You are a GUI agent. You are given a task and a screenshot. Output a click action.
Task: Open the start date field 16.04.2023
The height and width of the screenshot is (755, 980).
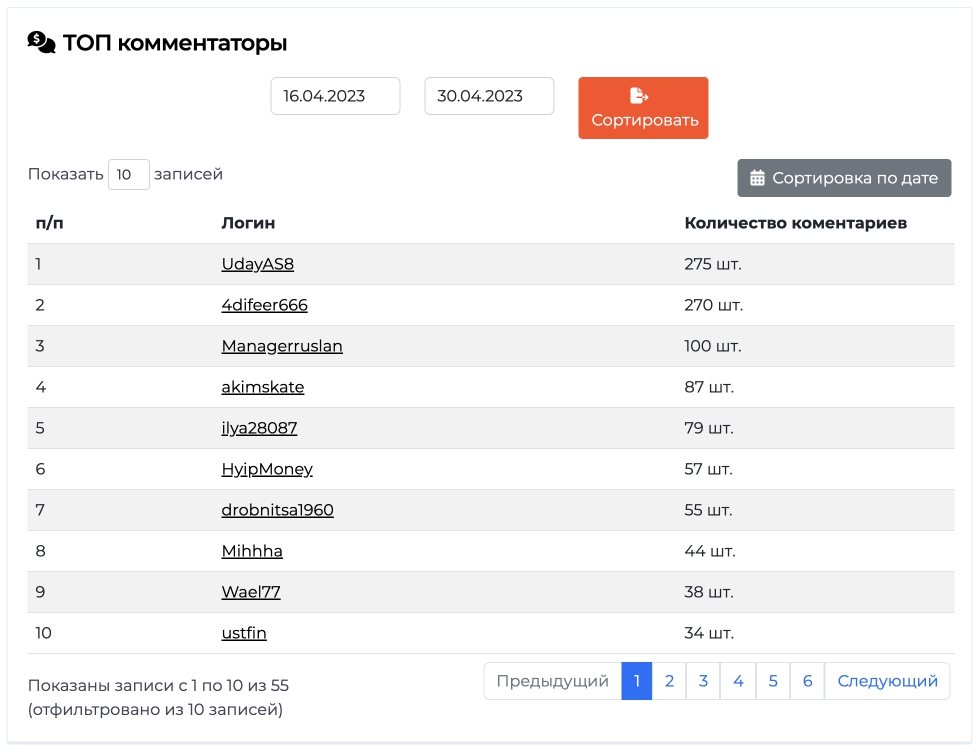[335, 96]
